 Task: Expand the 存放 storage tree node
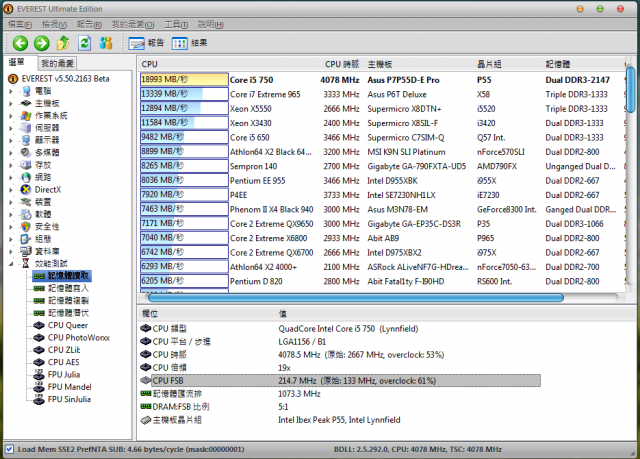11,165
